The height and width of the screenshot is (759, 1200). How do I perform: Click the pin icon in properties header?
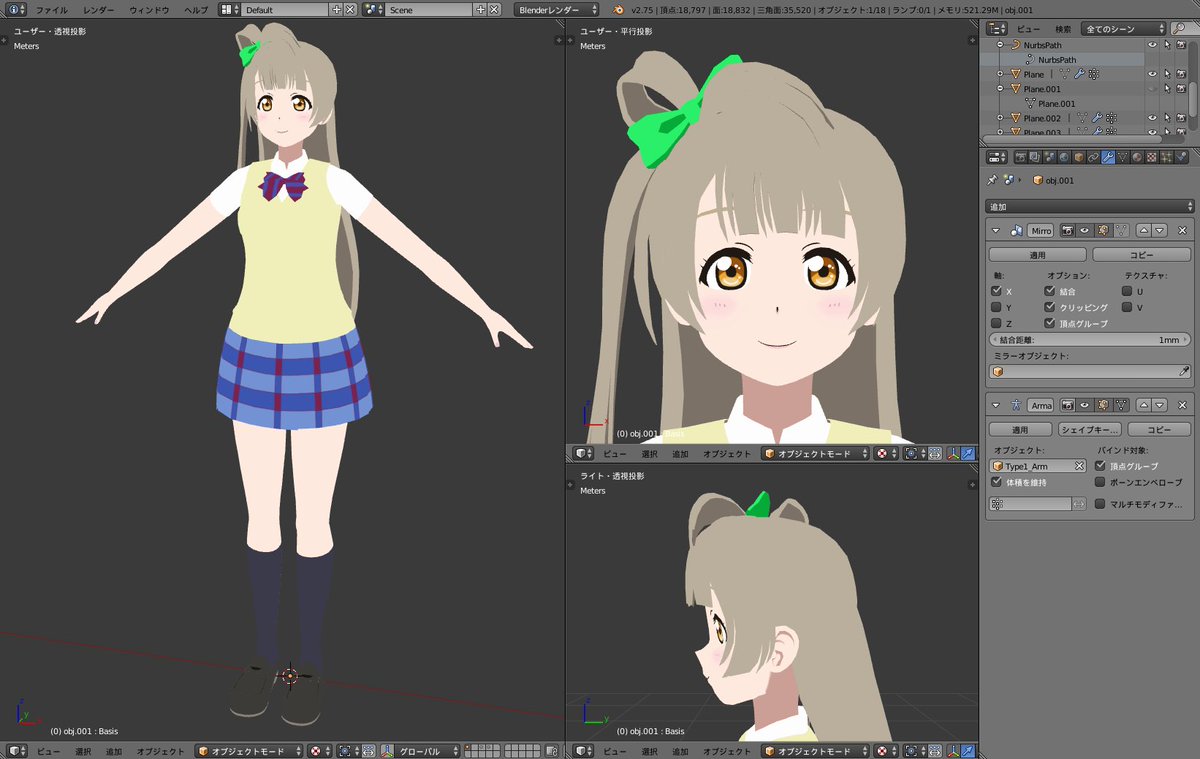pyautogui.click(x=992, y=180)
